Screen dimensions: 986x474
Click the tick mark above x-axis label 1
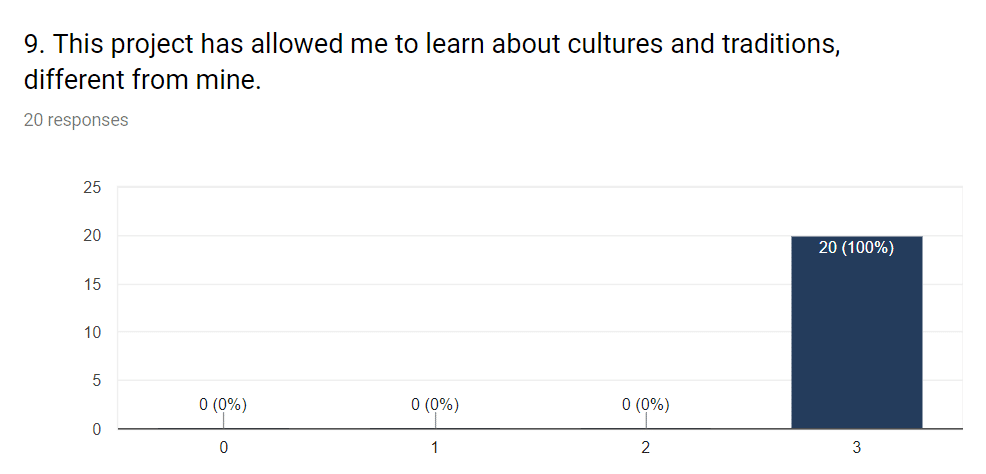435,421
